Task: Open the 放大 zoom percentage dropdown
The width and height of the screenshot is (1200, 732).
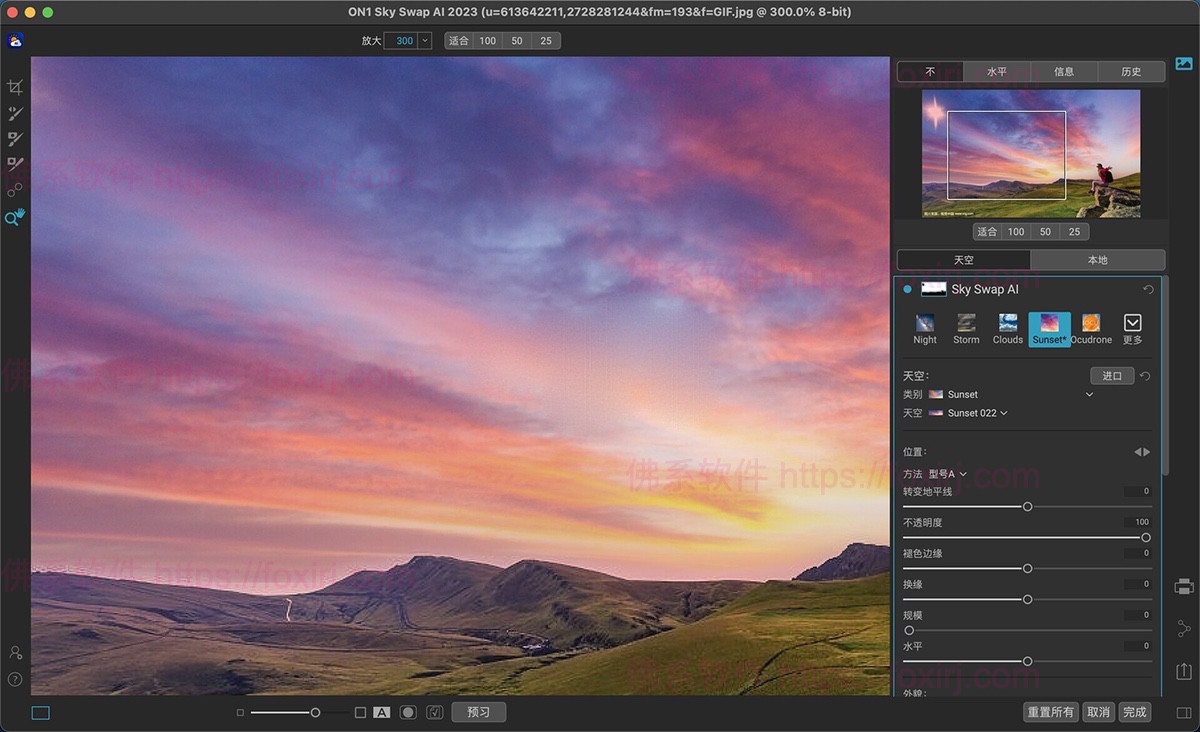Action: (x=425, y=41)
